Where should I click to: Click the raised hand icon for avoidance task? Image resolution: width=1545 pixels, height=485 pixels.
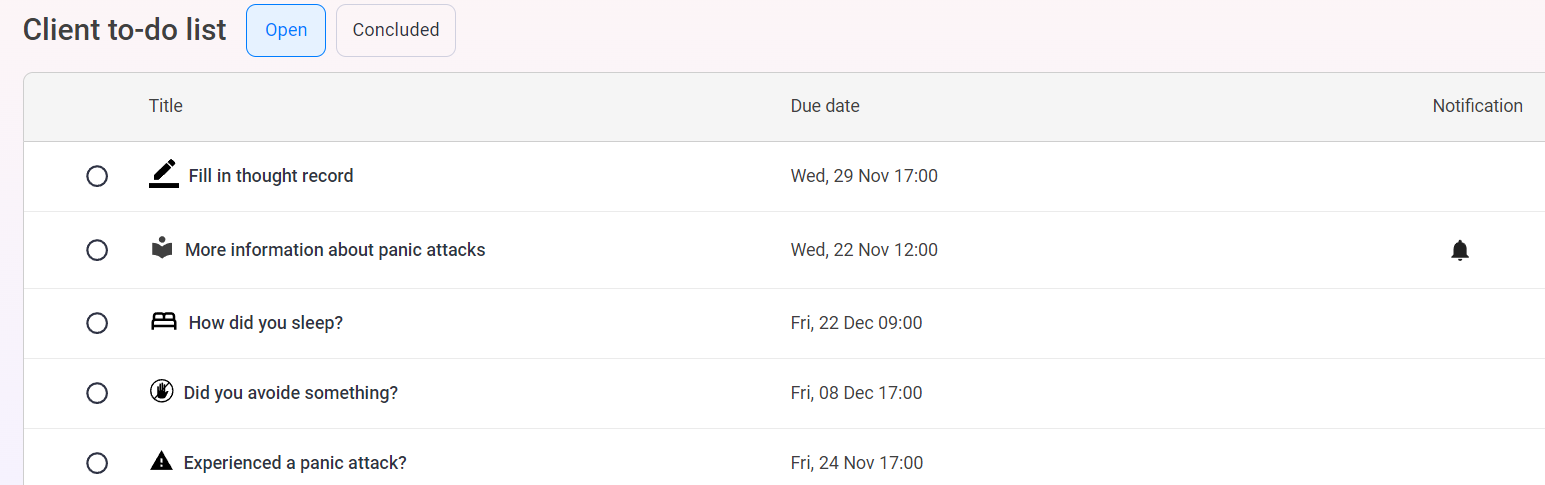(161, 391)
